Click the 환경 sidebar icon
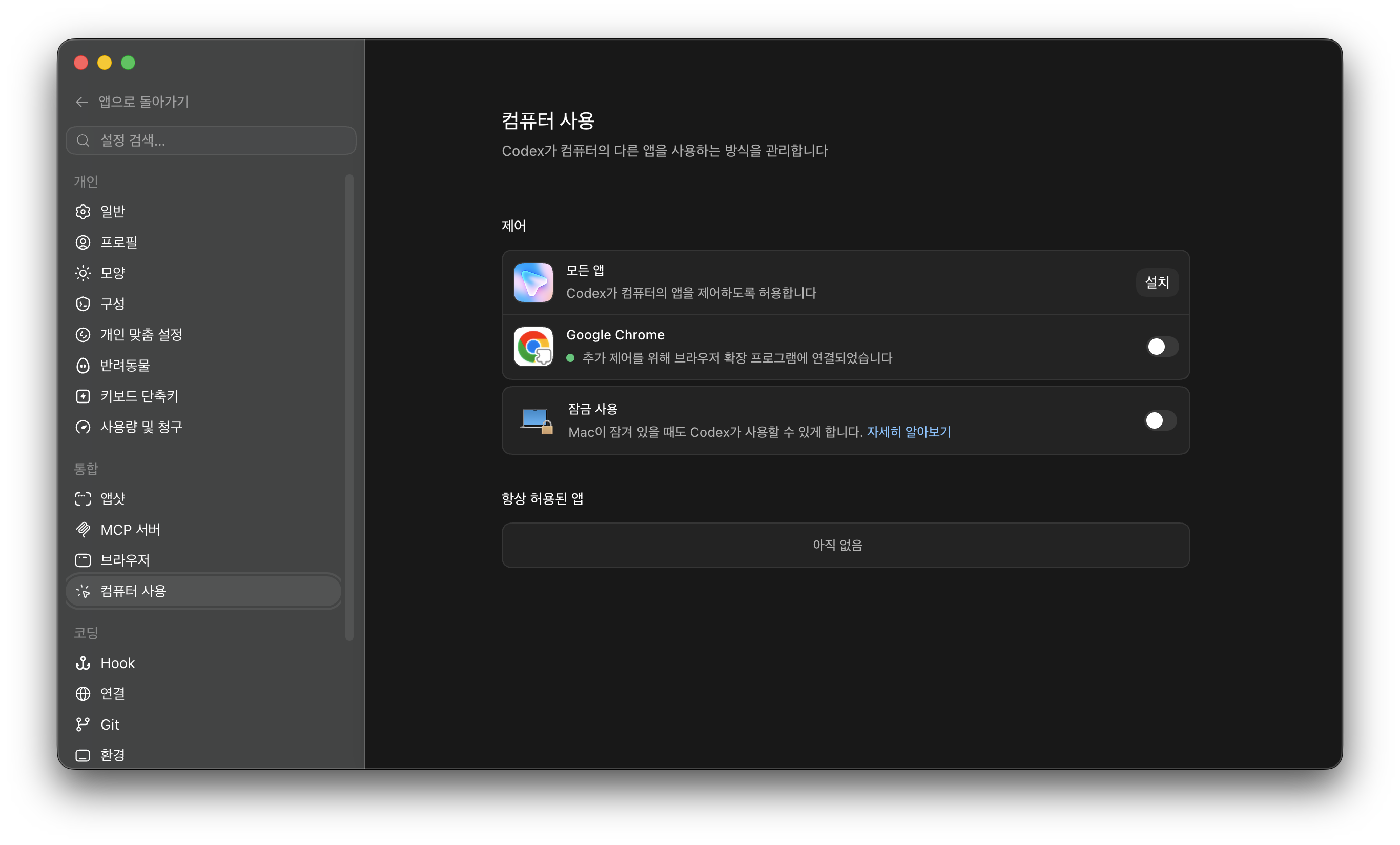The width and height of the screenshot is (1400, 845). (x=83, y=755)
